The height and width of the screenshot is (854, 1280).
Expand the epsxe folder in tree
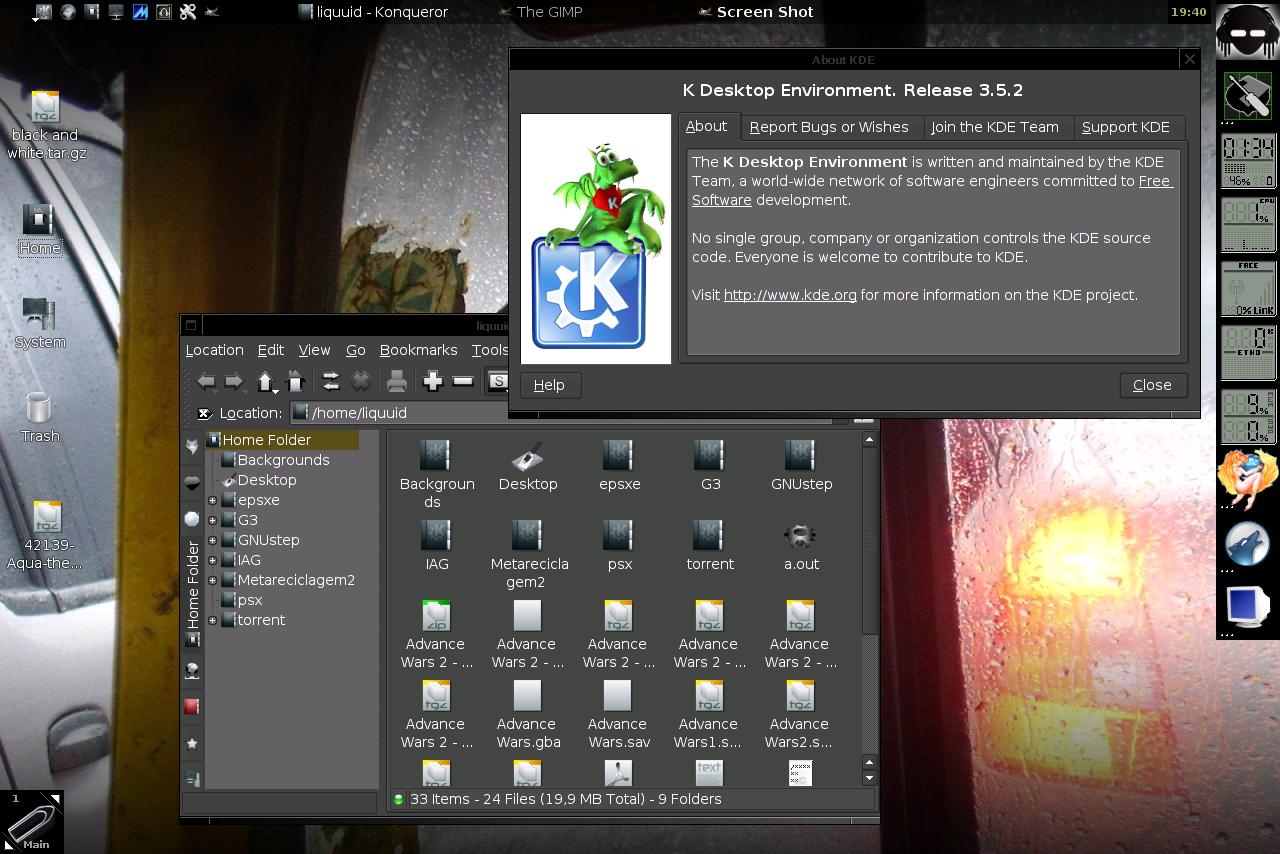(212, 500)
